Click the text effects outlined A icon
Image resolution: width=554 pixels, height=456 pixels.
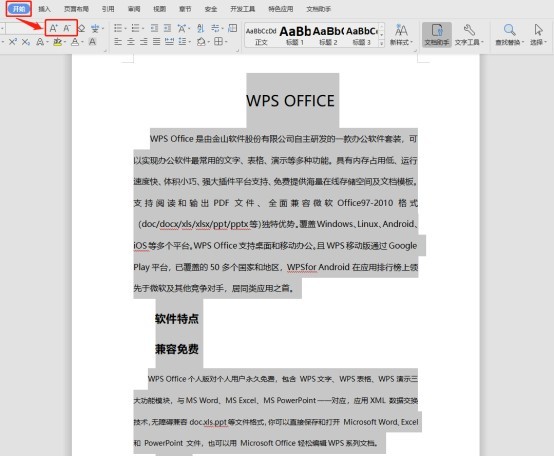coord(40,42)
